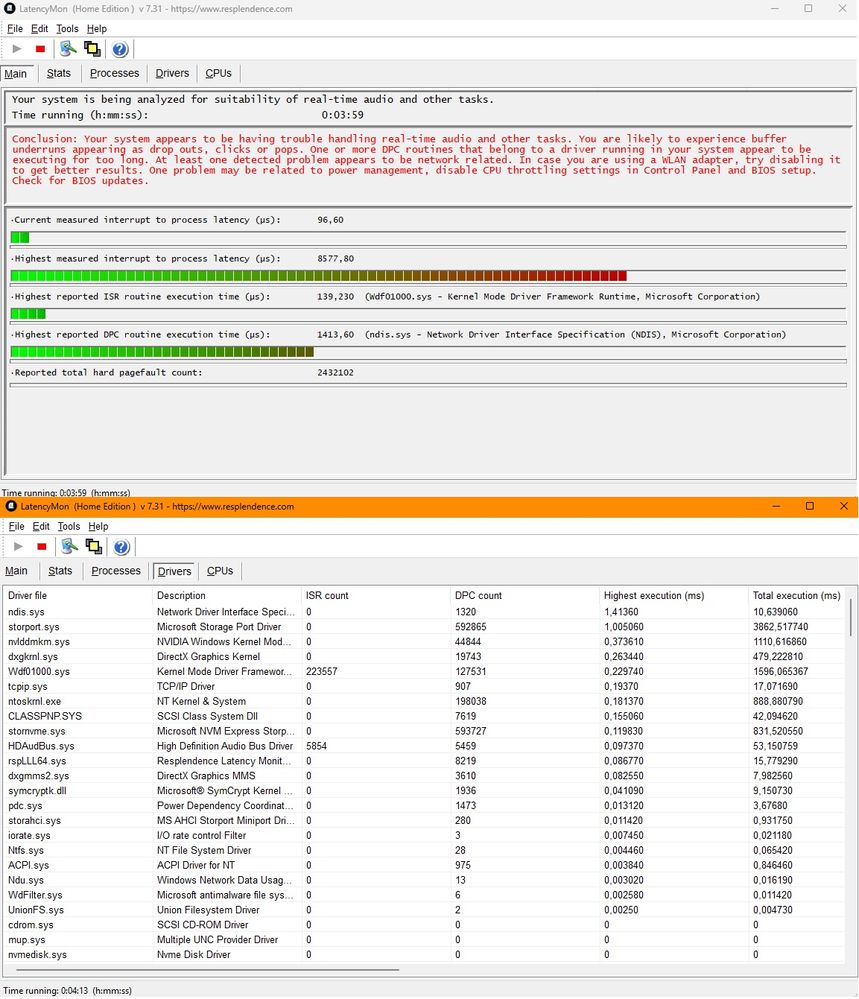Image resolution: width=859 pixels, height=999 pixels.
Task: Select the nvlddmkm.sys driver row
Action: click(x=424, y=642)
